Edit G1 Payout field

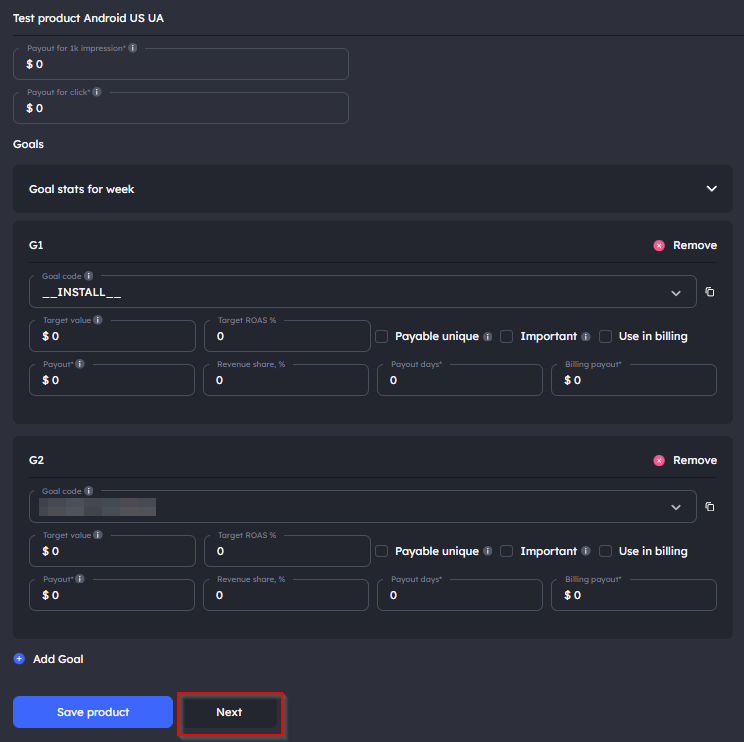coord(112,380)
